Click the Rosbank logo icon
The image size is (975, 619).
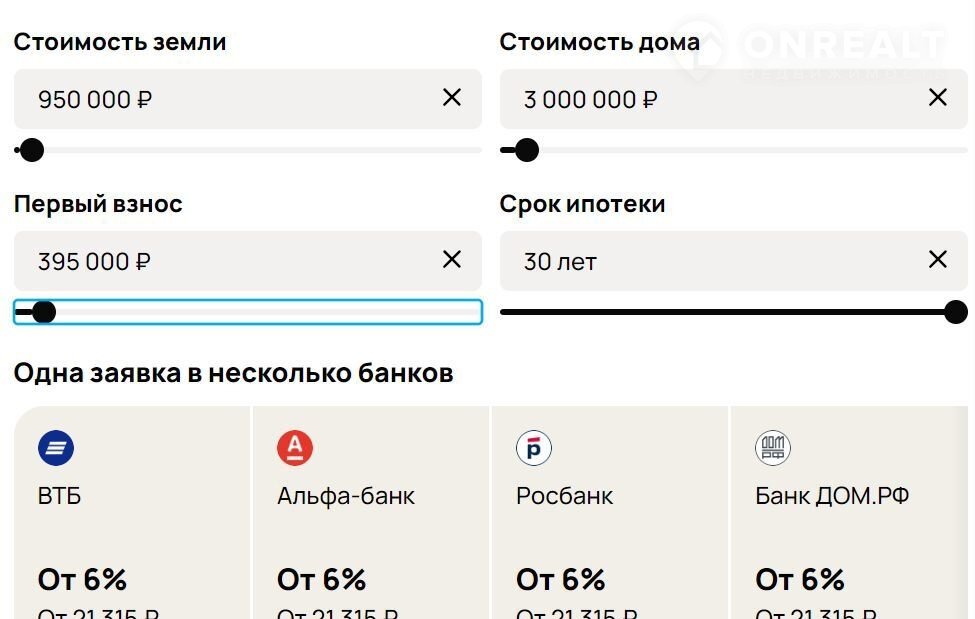tap(534, 448)
